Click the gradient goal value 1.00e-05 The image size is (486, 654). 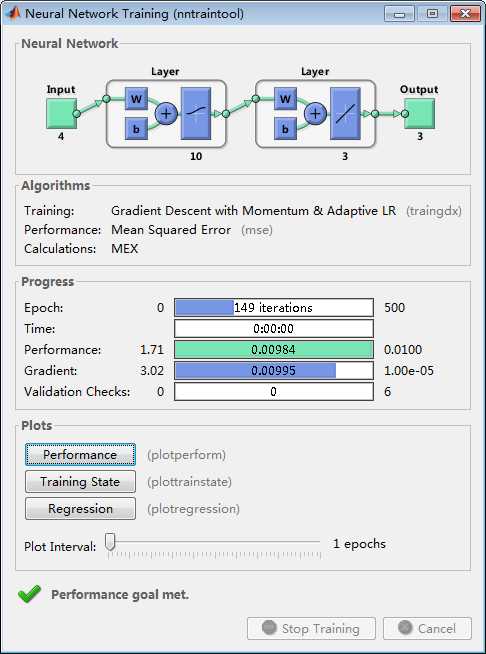[409, 370]
